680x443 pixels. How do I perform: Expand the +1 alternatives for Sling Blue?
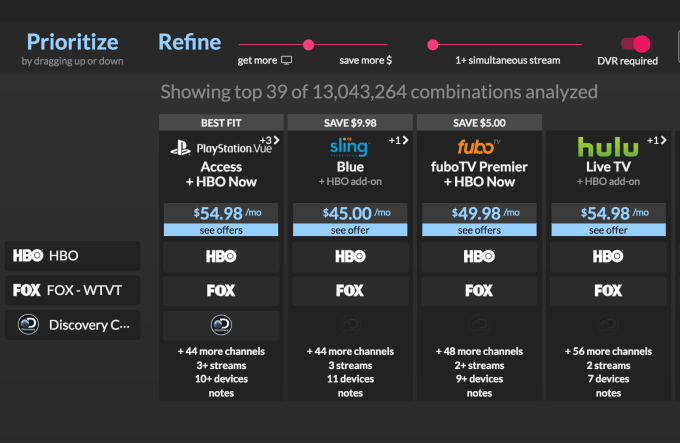pos(396,140)
